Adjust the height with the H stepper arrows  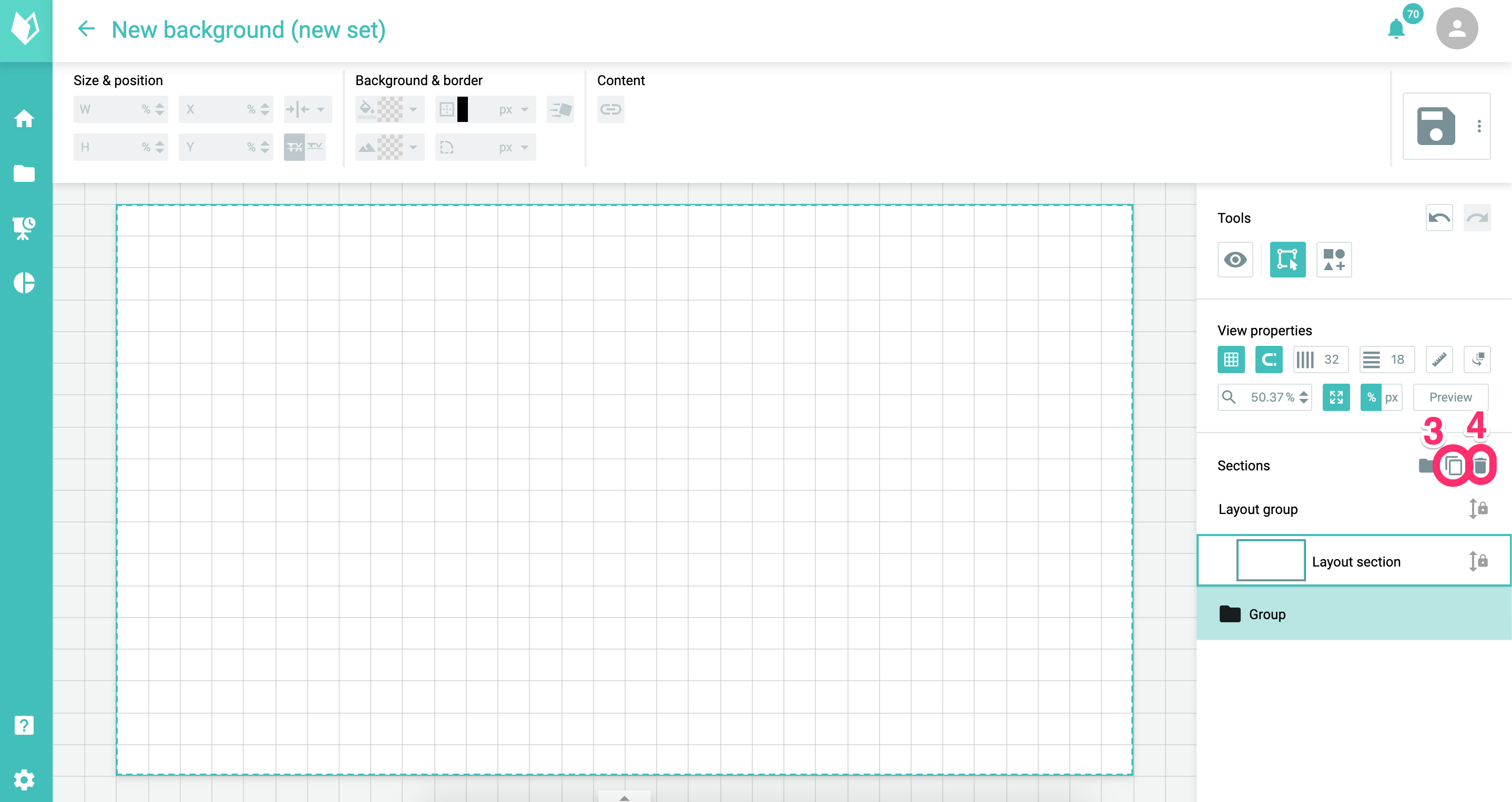[160, 147]
